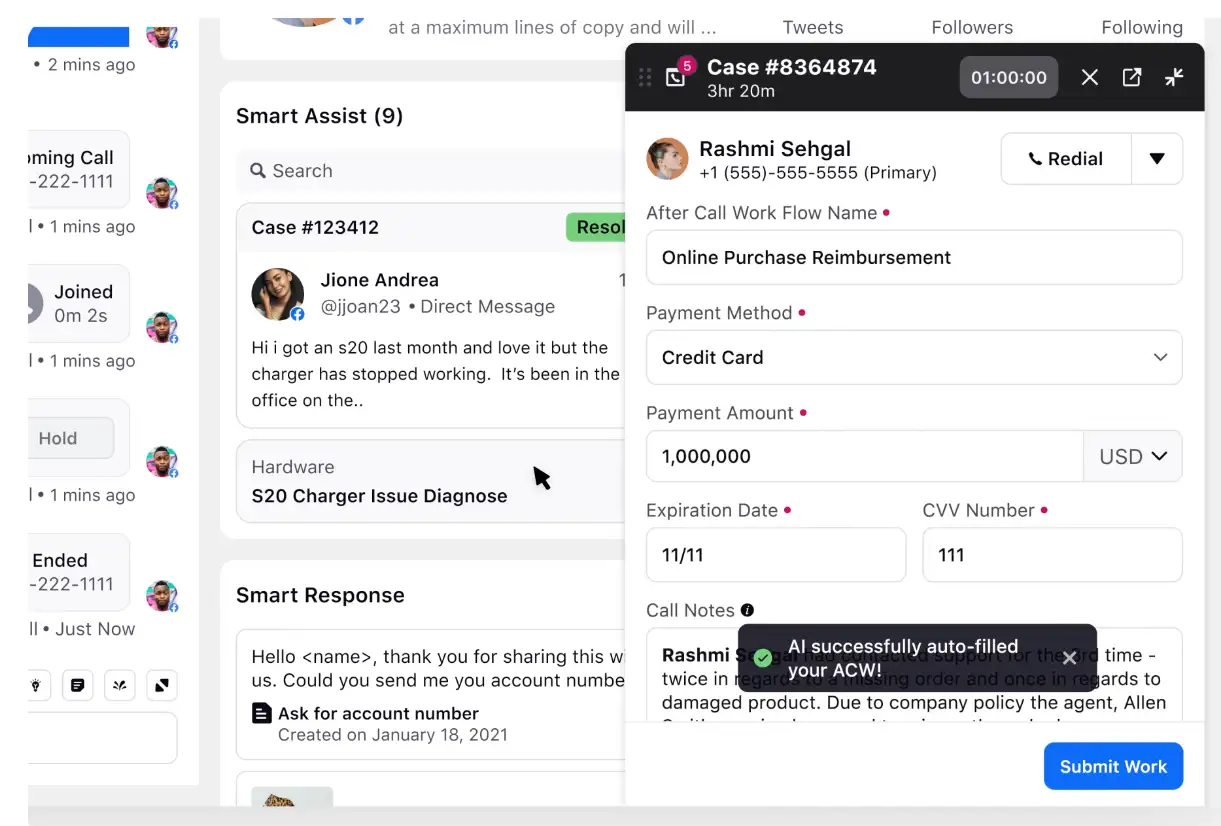This screenshot has width=1221, height=826.
Task: Click the green checkmark on the AI toast
Action: tap(762, 658)
